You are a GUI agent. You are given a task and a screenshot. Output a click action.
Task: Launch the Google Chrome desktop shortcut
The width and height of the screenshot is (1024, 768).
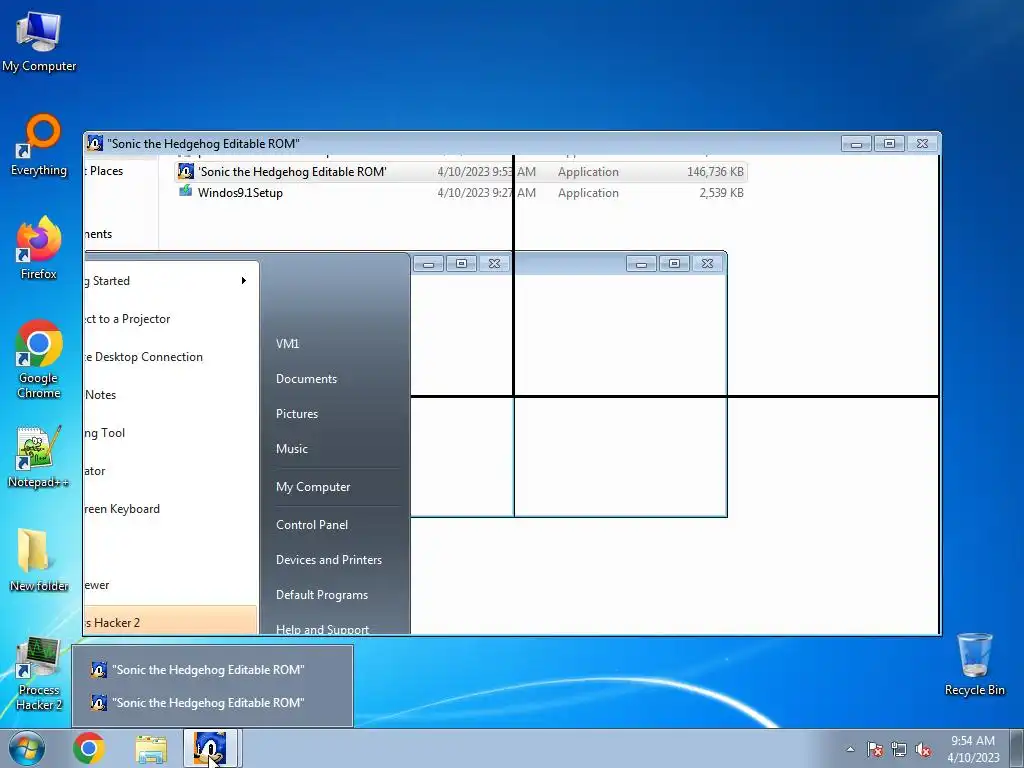[x=39, y=359]
